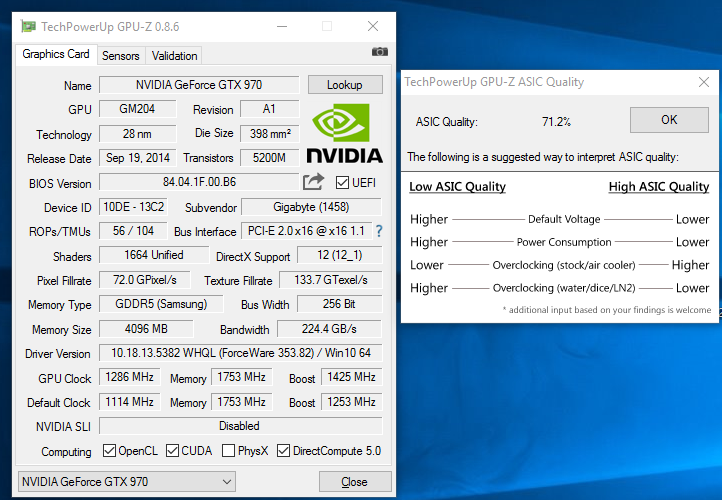Image resolution: width=722 pixels, height=500 pixels.
Task: Click the Transistors field 5200M
Action: click(x=270, y=158)
